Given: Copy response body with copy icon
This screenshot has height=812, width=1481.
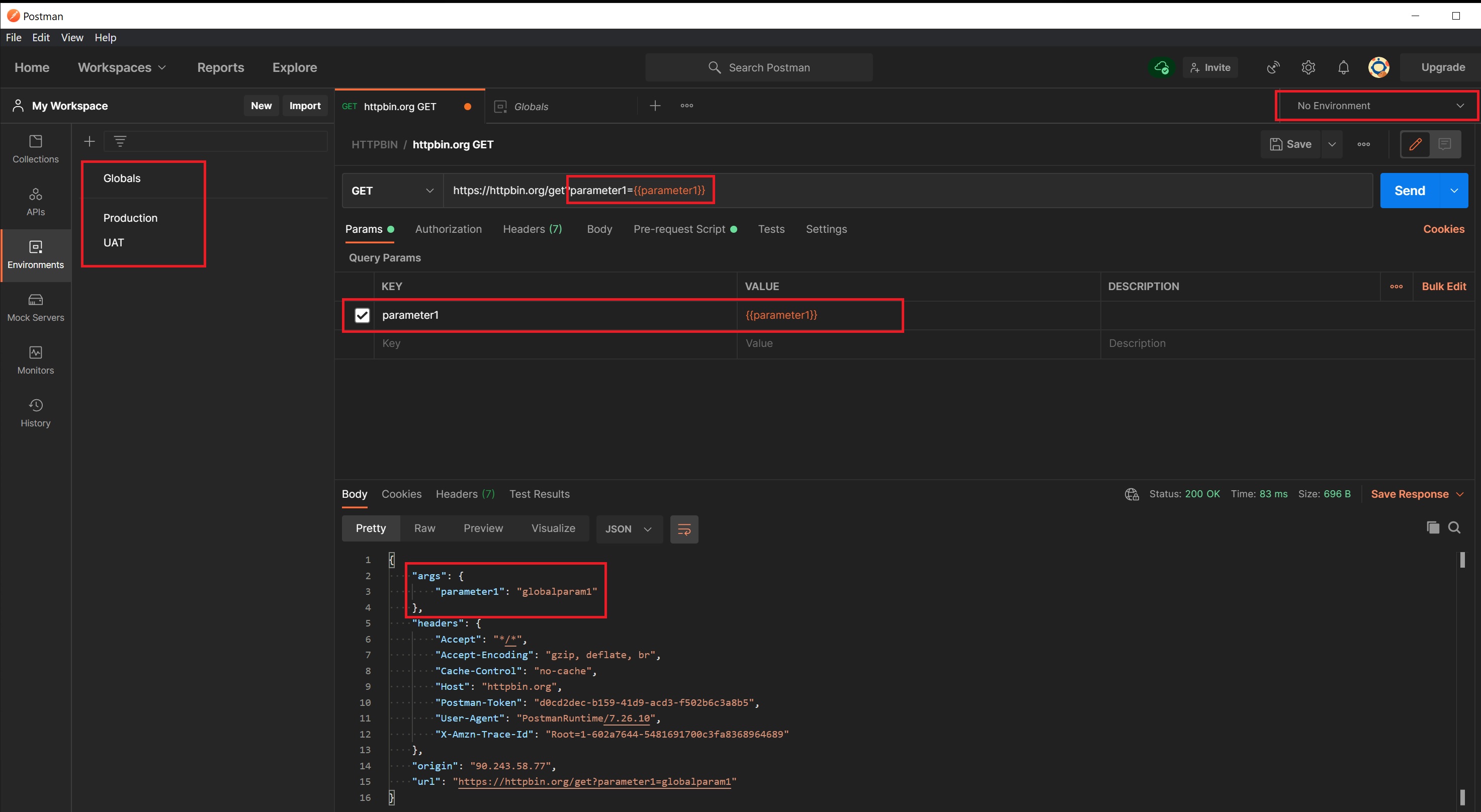Looking at the screenshot, I should click(1433, 527).
